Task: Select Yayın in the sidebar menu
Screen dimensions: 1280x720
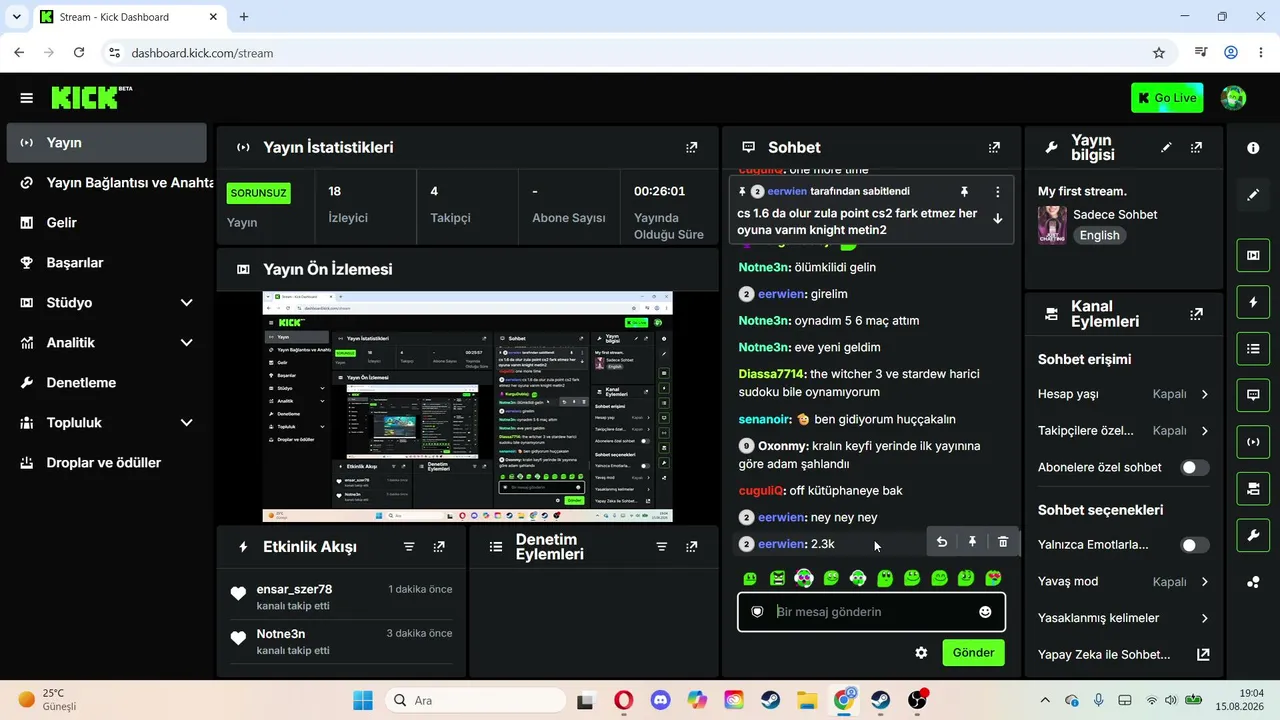Action: point(106,143)
